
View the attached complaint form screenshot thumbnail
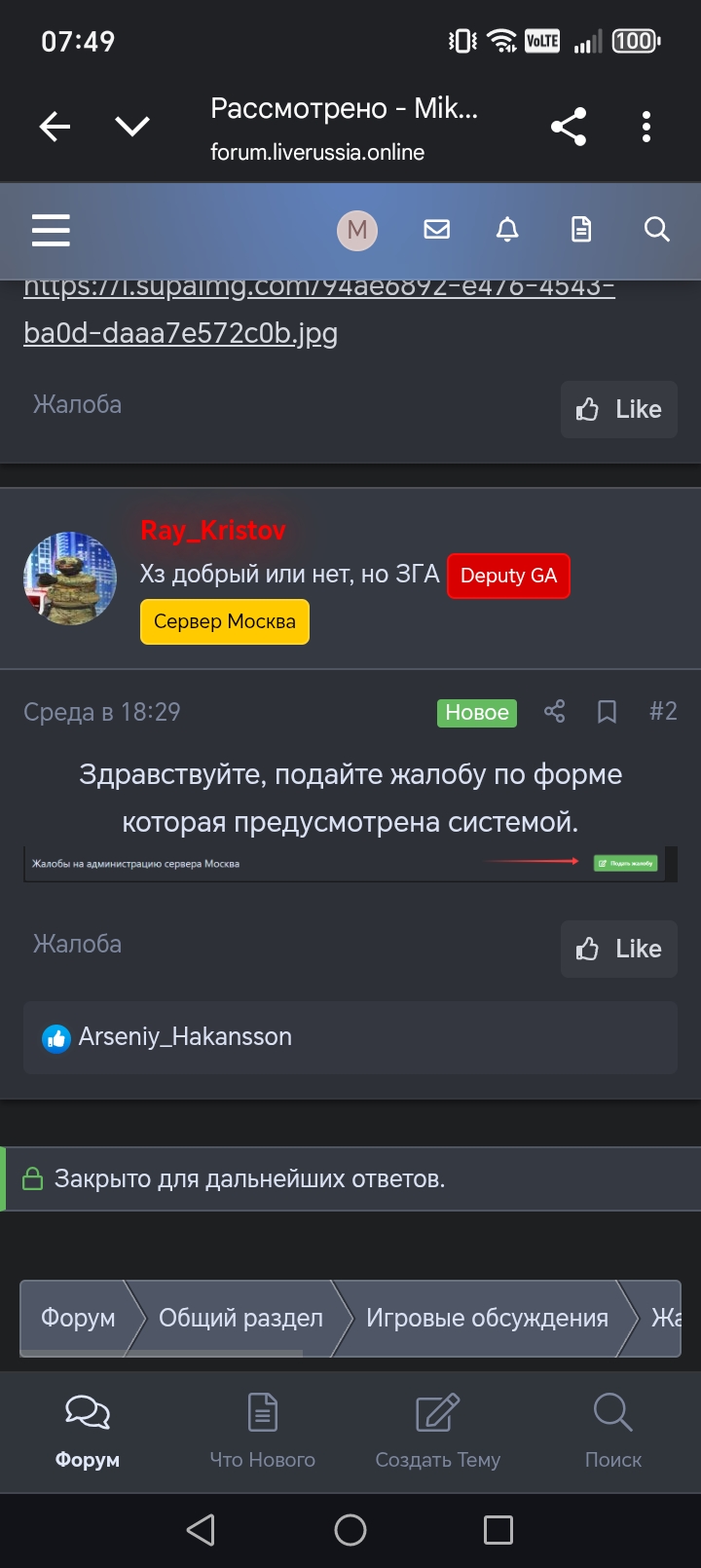click(x=350, y=864)
